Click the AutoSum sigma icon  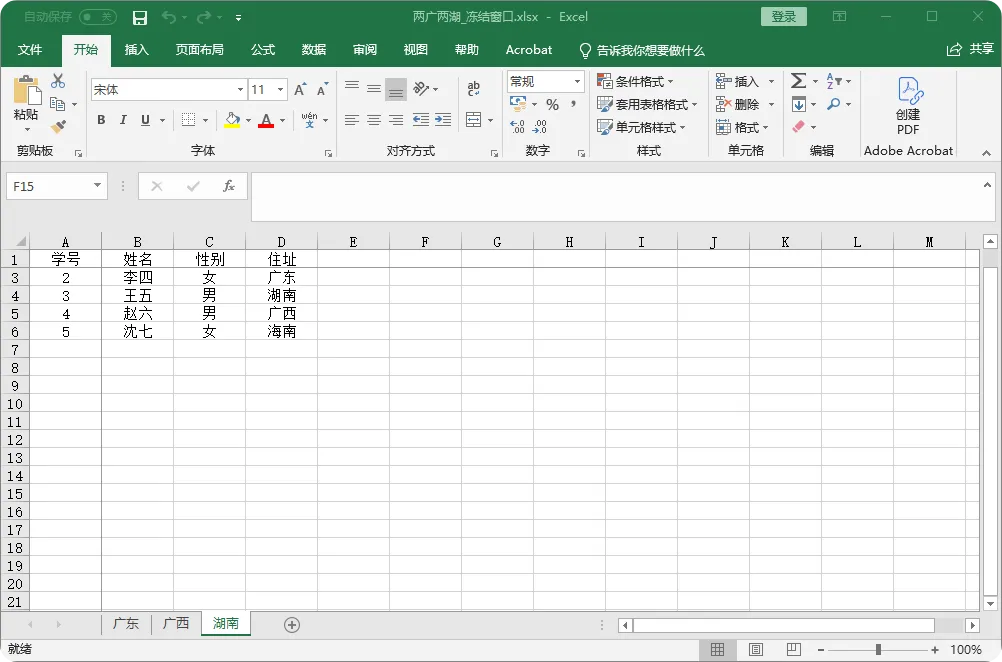[798, 81]
